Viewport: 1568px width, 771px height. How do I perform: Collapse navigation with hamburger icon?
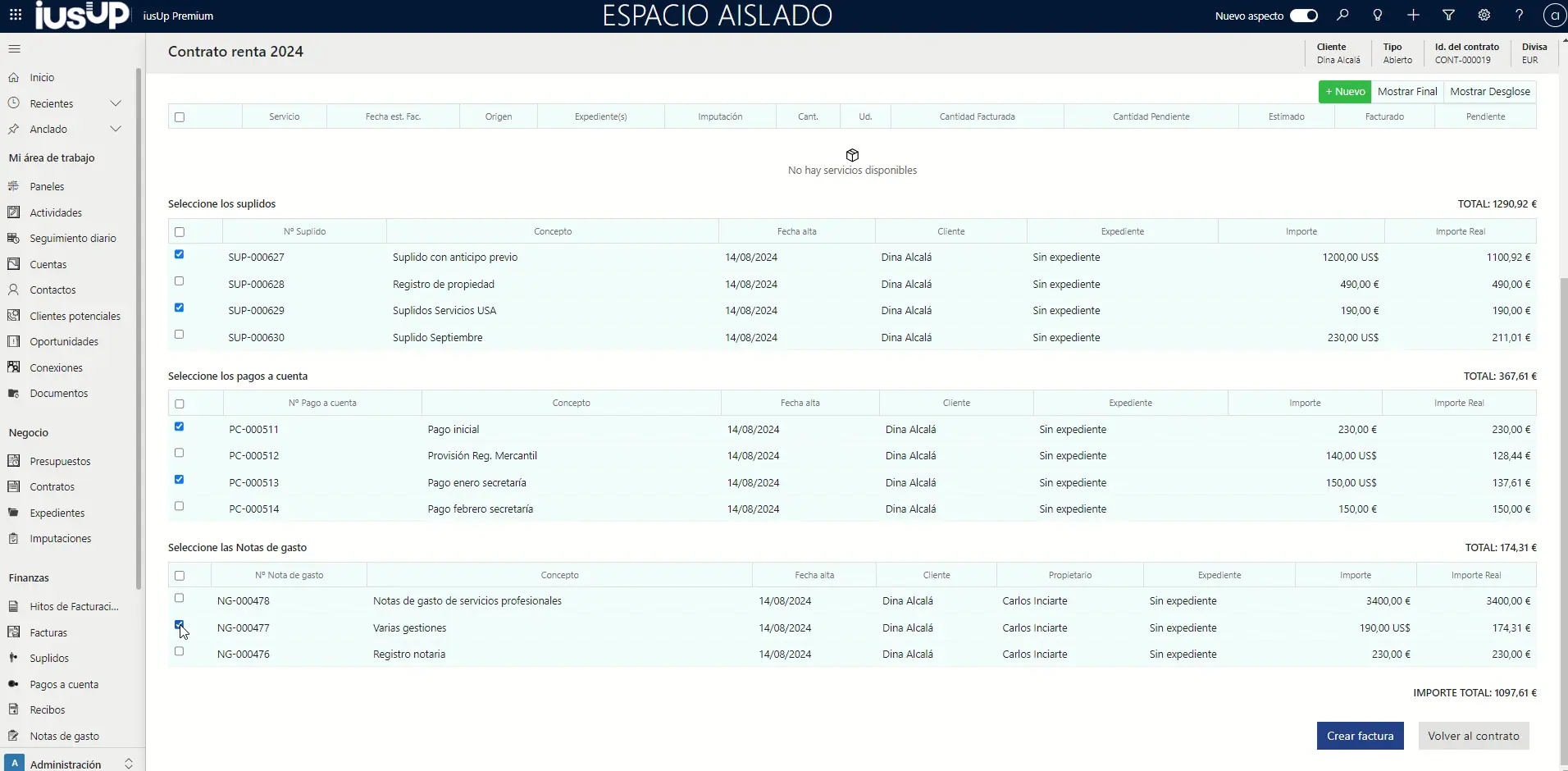click(x=14, y=49)
